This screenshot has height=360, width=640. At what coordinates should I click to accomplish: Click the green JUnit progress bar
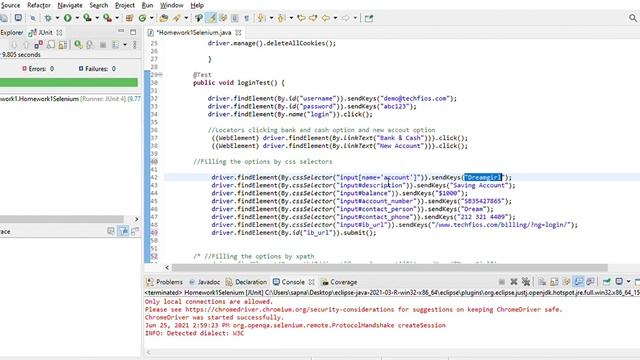69,82
